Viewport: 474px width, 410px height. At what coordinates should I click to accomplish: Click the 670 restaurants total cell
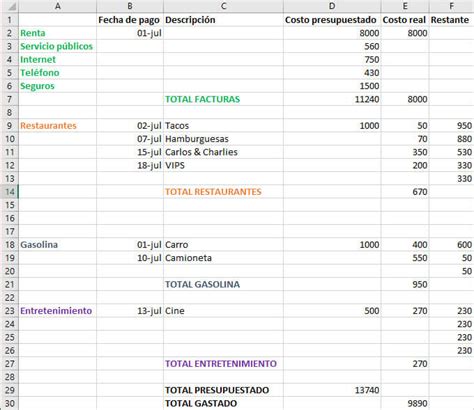405,192
